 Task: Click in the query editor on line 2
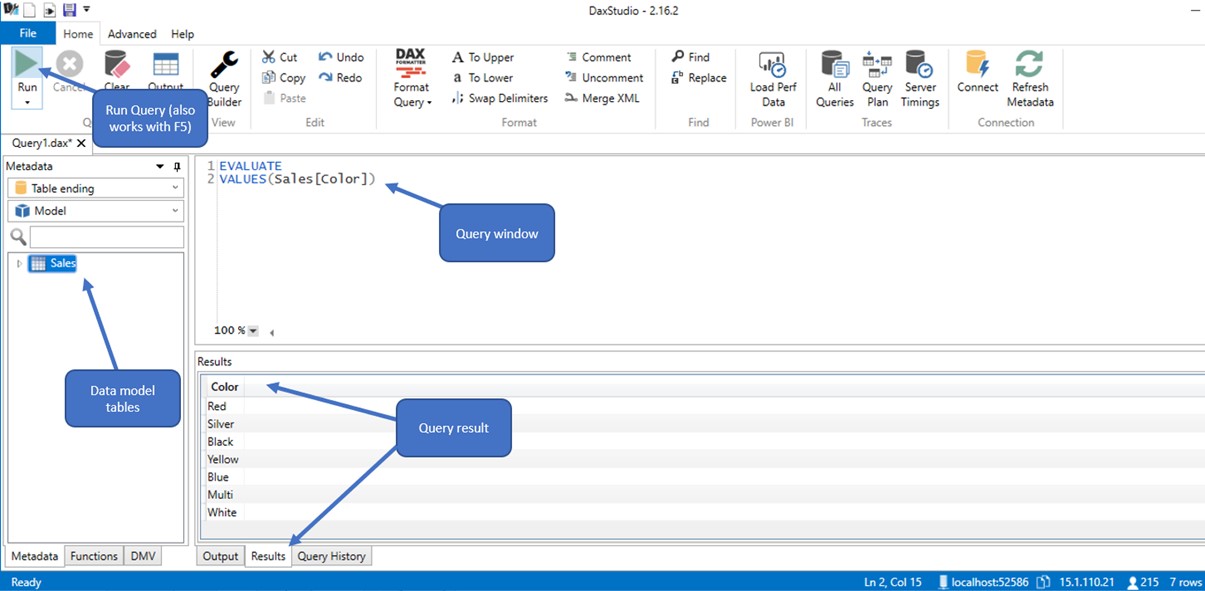point(297,179)
